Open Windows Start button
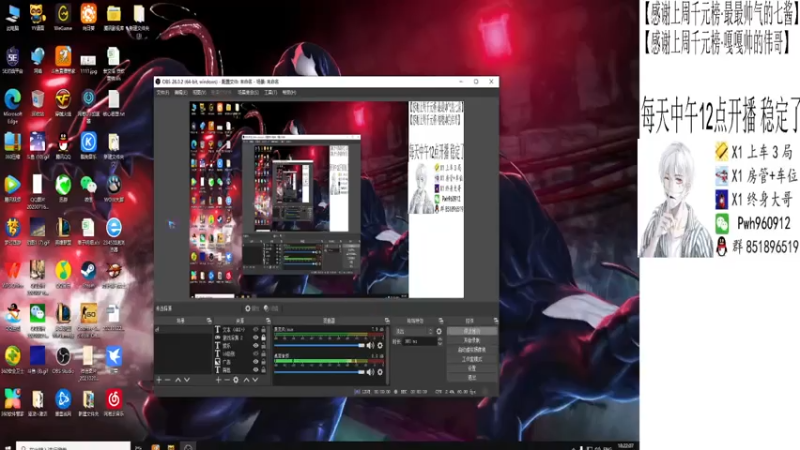 7,447
